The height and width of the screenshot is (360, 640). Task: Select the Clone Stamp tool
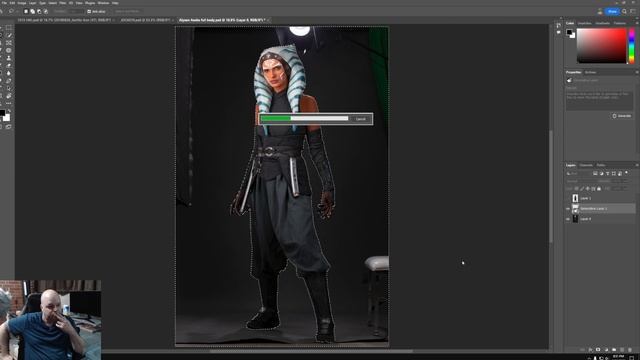coord(9,58)
